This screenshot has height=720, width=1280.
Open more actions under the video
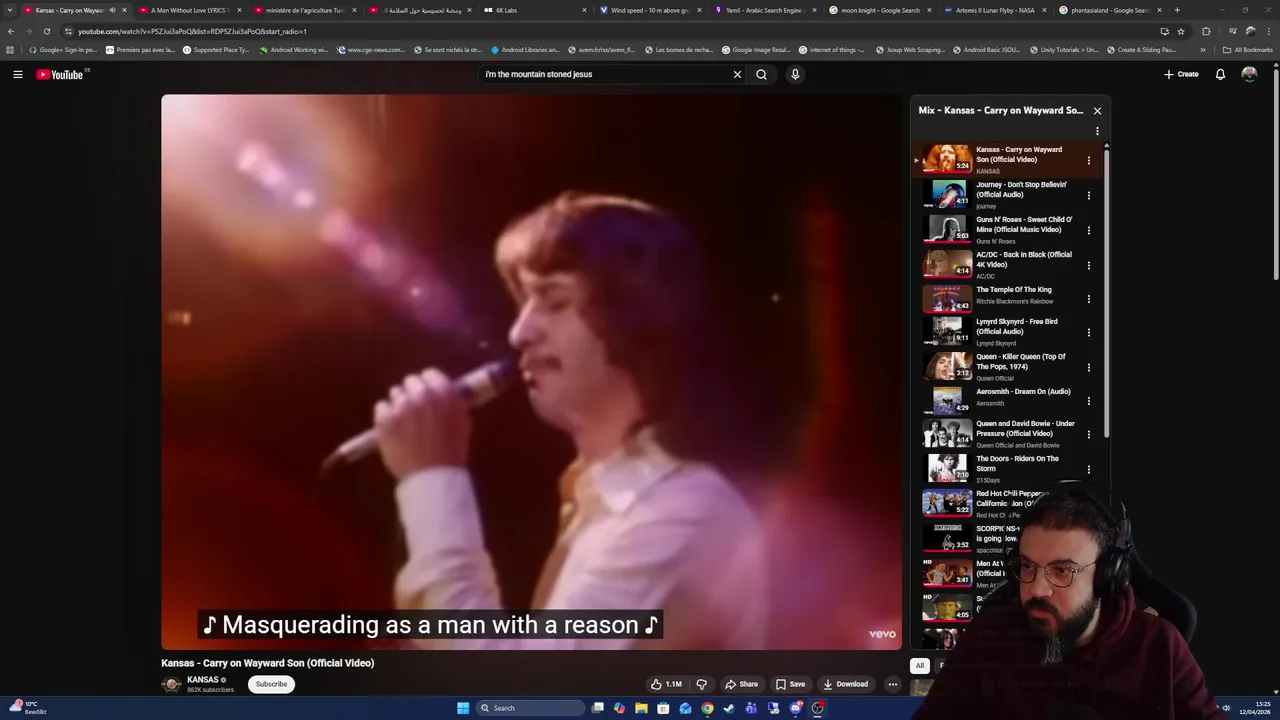[892, 684]
